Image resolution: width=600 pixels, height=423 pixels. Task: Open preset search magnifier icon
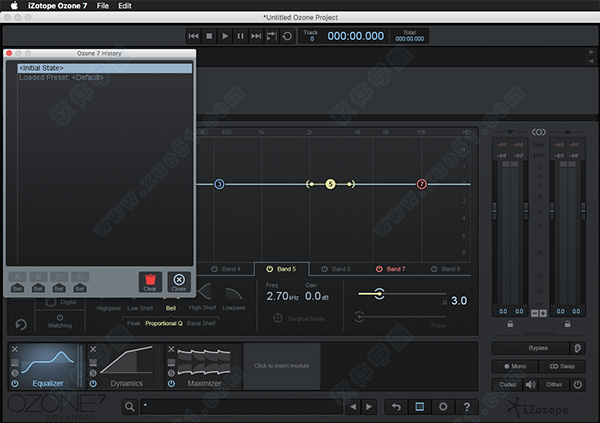click(x=130, y=407)
